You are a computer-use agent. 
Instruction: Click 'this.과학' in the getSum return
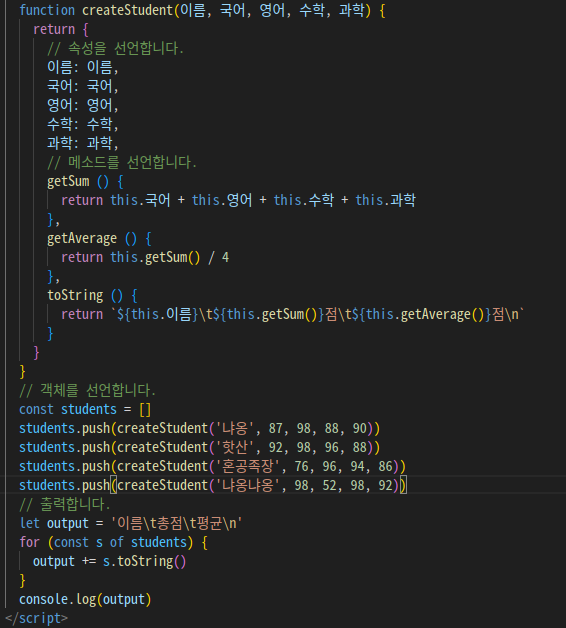386,200
